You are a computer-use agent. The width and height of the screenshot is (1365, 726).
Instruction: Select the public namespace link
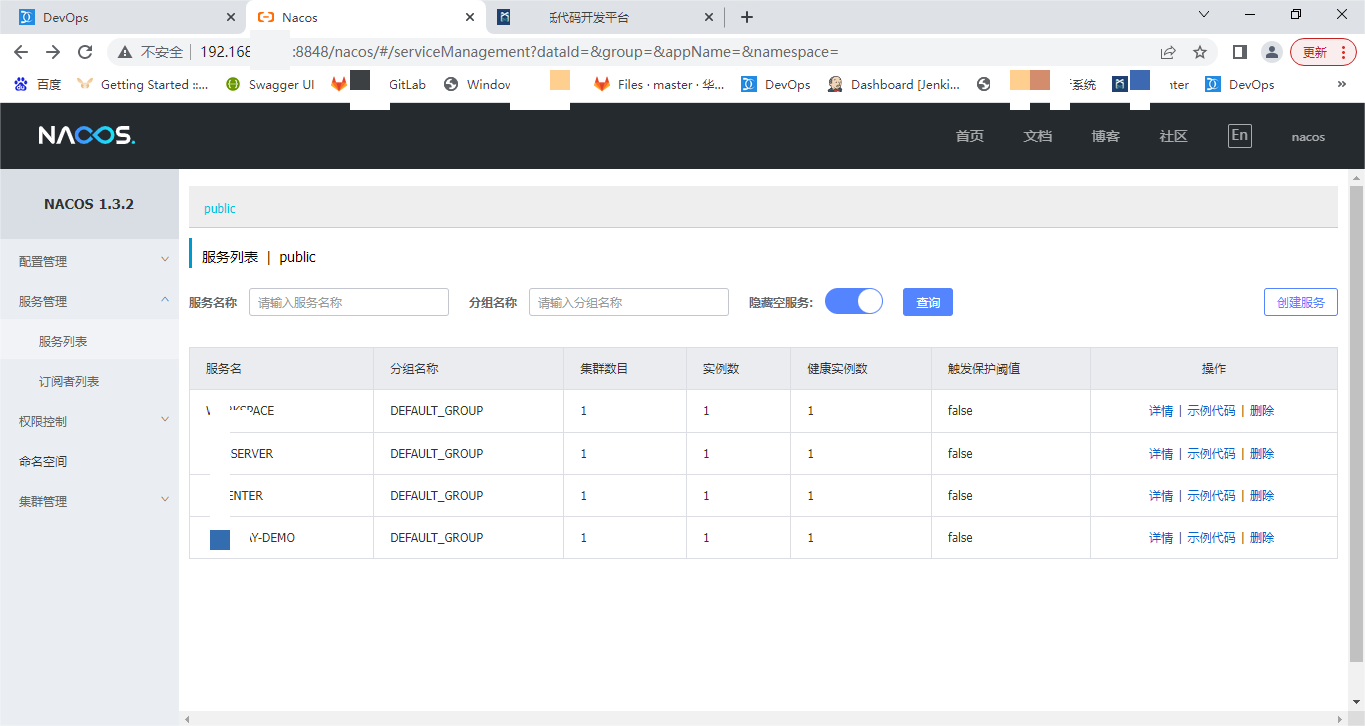pos(220,209)
